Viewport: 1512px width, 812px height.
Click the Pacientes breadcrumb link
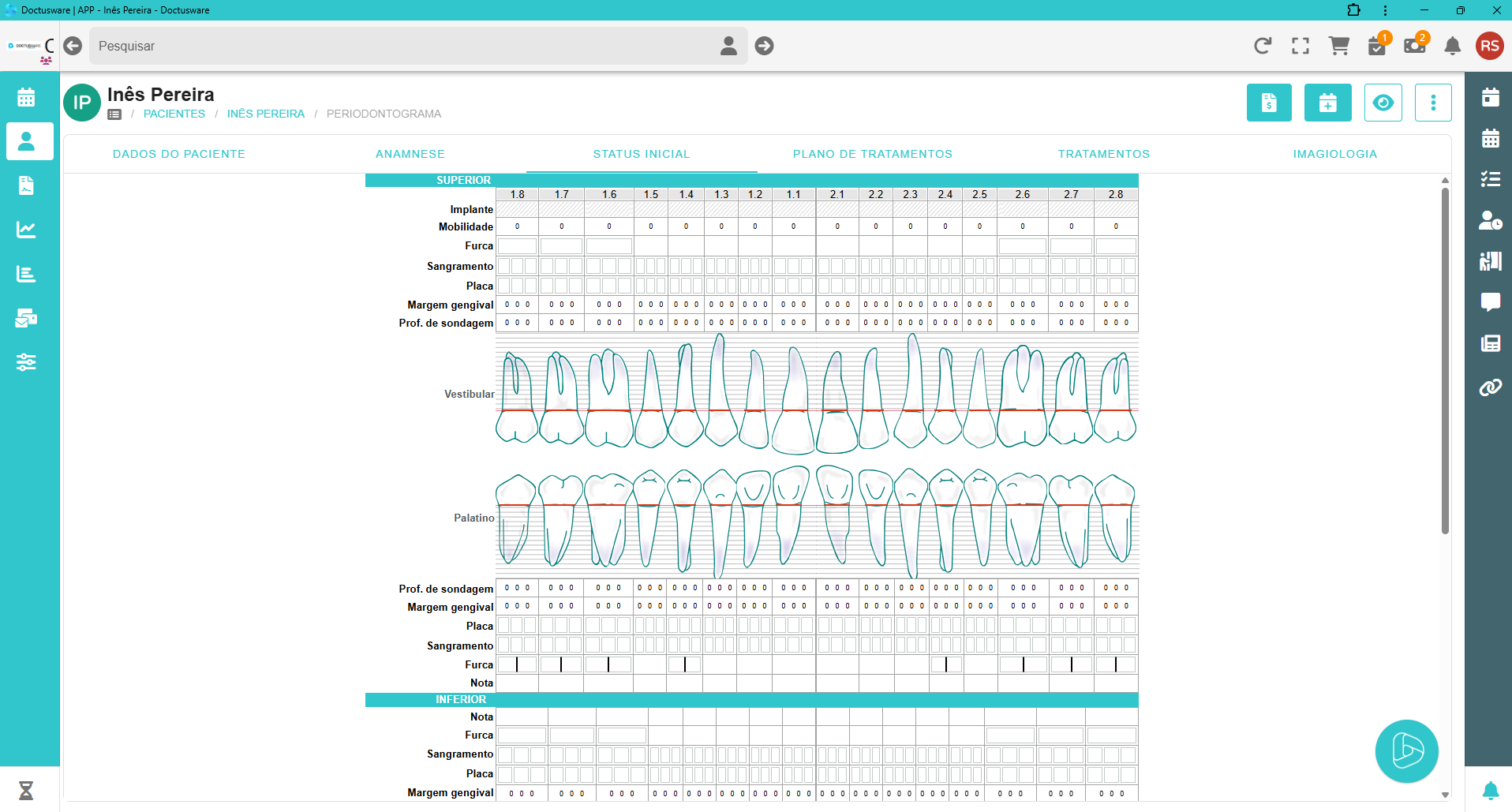[174, 114]
